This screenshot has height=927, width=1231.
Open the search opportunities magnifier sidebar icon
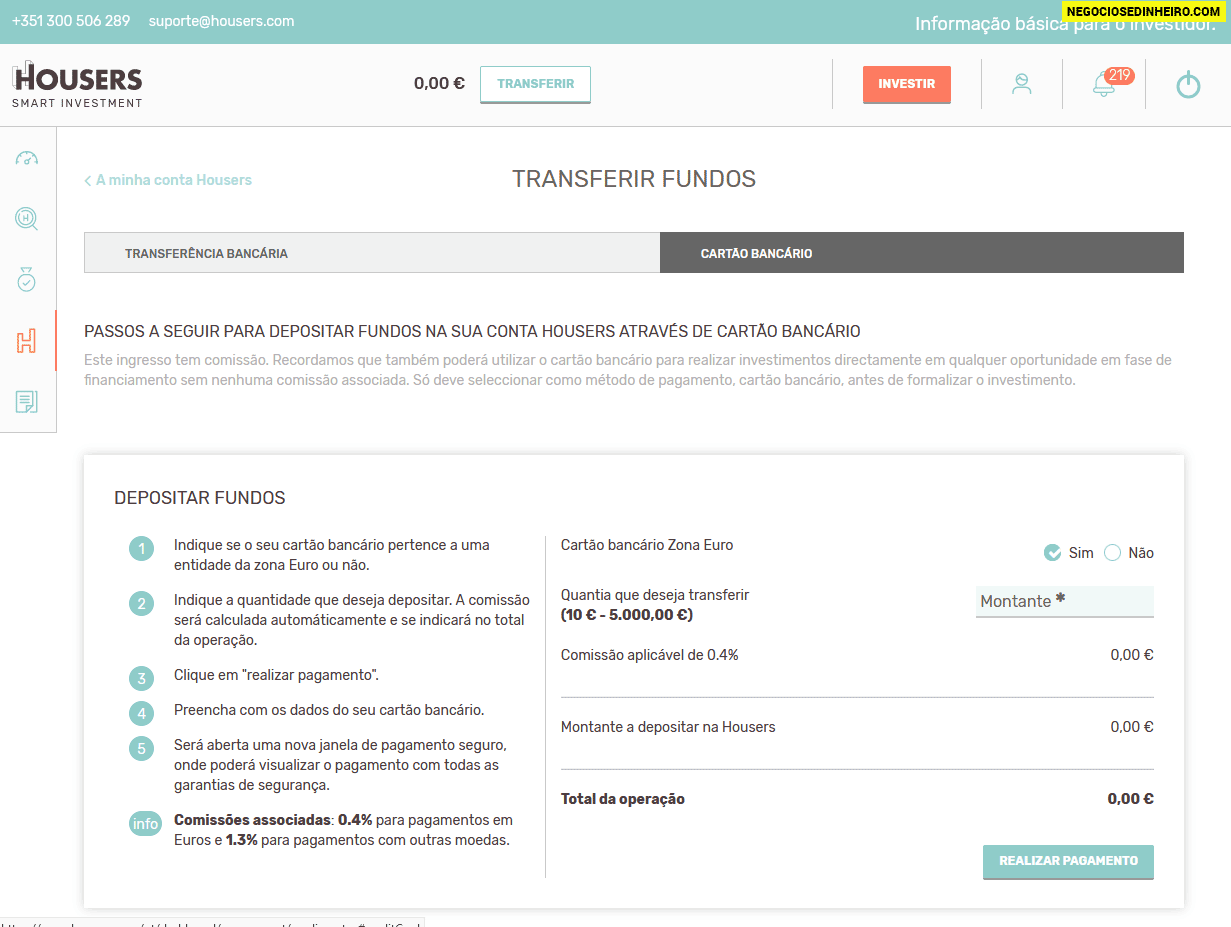coord(27,218)
